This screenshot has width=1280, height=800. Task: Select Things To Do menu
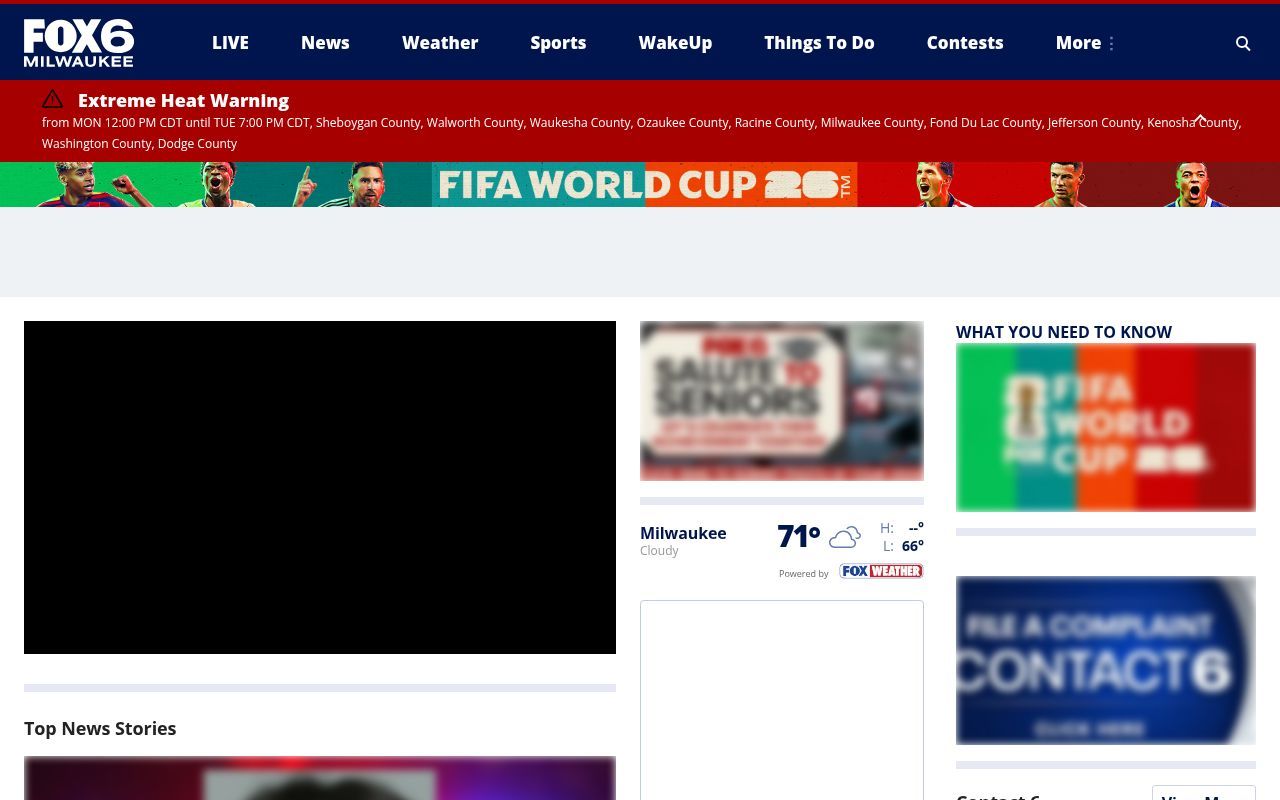point(819,43)
